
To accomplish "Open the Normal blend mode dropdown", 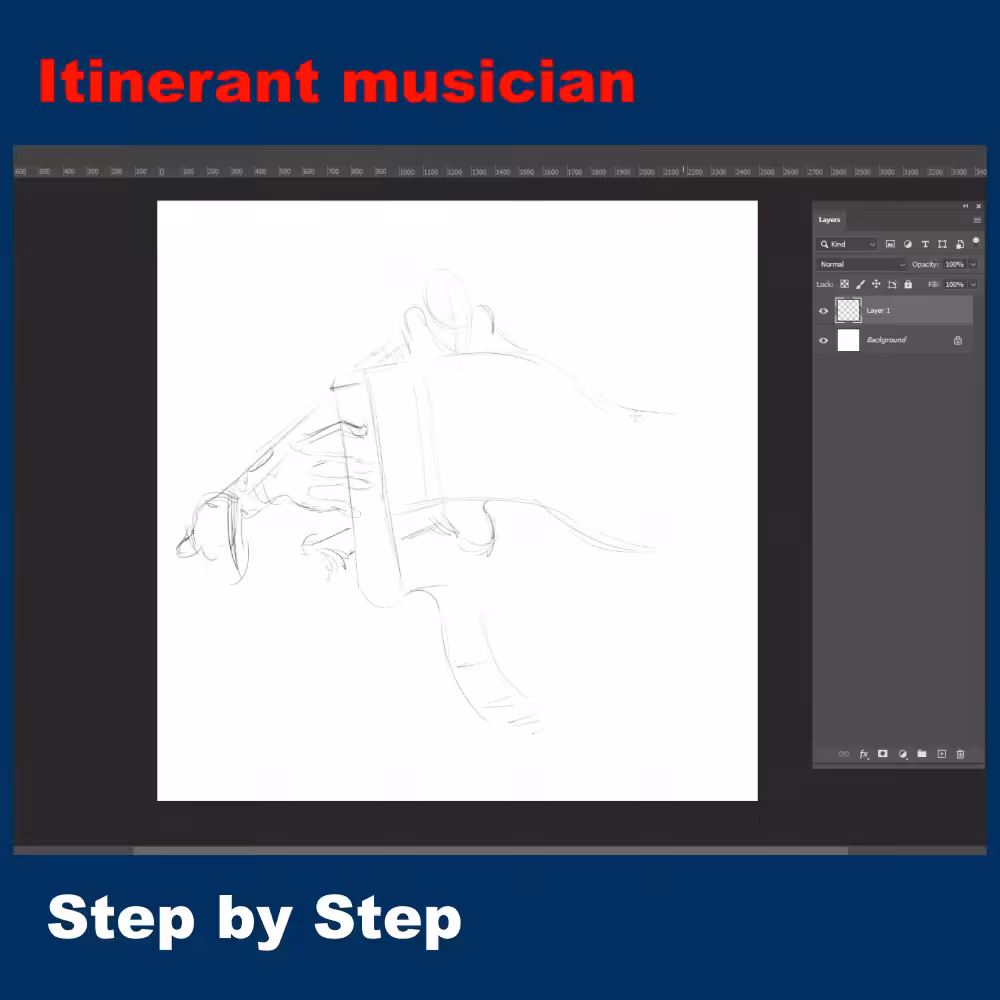I will pos(862,264).
